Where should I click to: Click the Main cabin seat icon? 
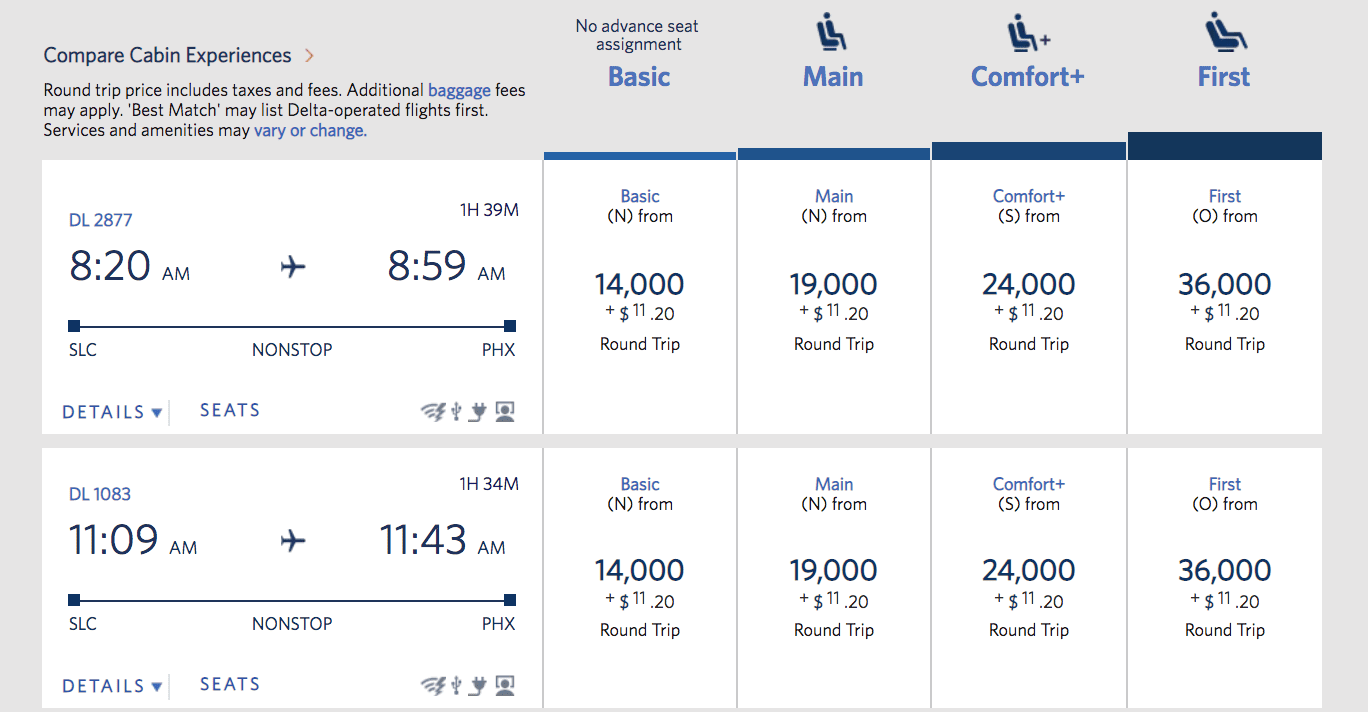[832, 33]
